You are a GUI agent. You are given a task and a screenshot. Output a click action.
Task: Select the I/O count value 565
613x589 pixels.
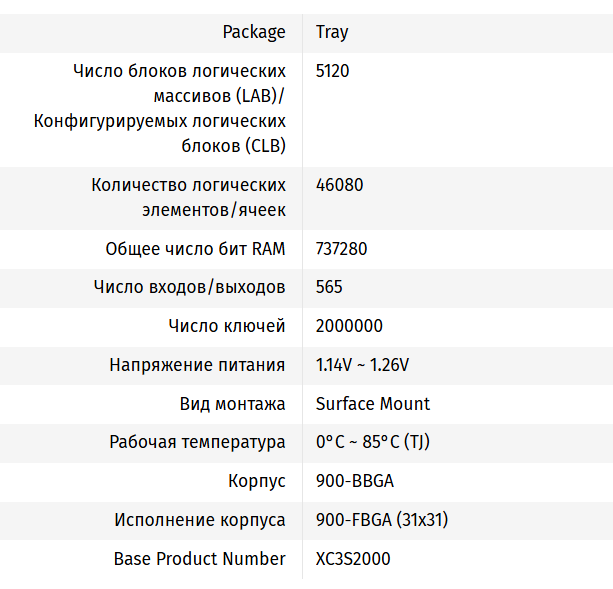329,287
